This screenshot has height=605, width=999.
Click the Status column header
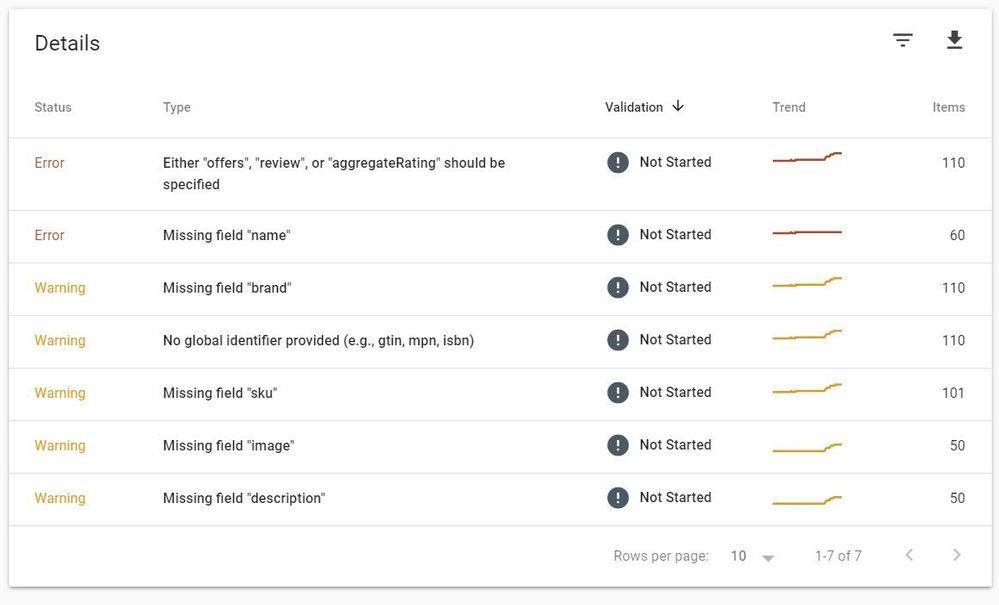(53, 107)
